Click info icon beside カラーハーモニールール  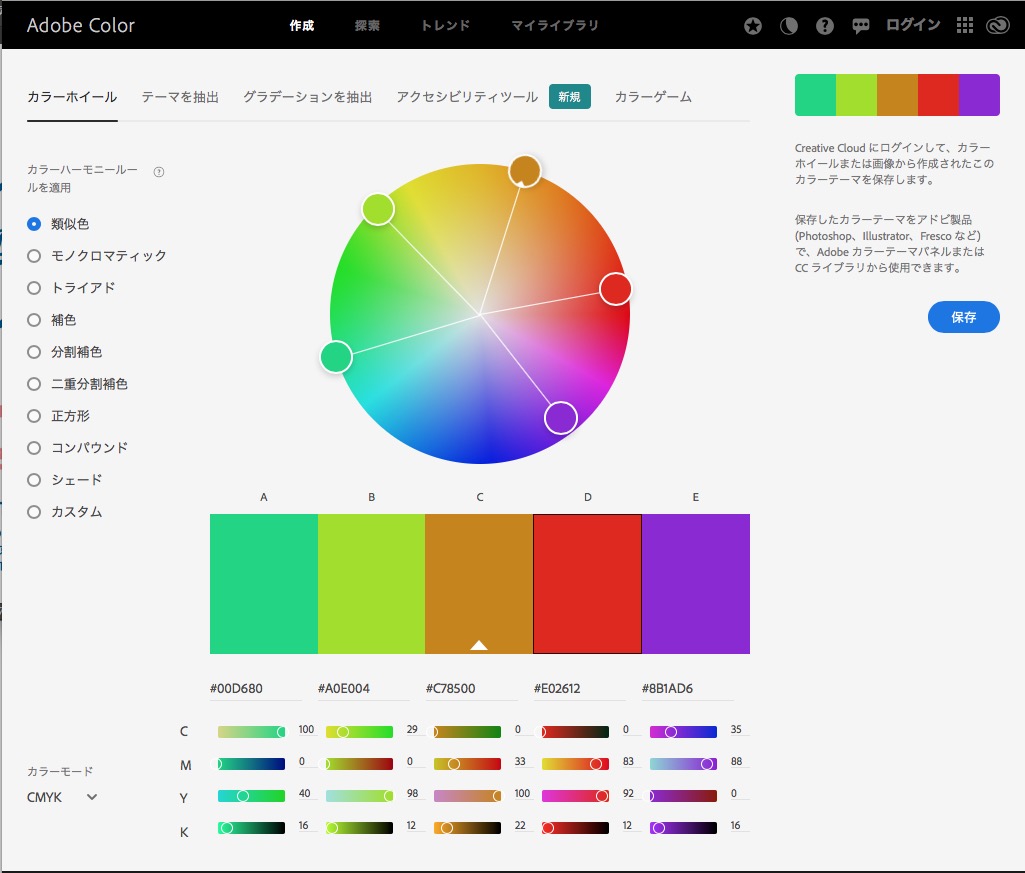click(x=159, y=172)
